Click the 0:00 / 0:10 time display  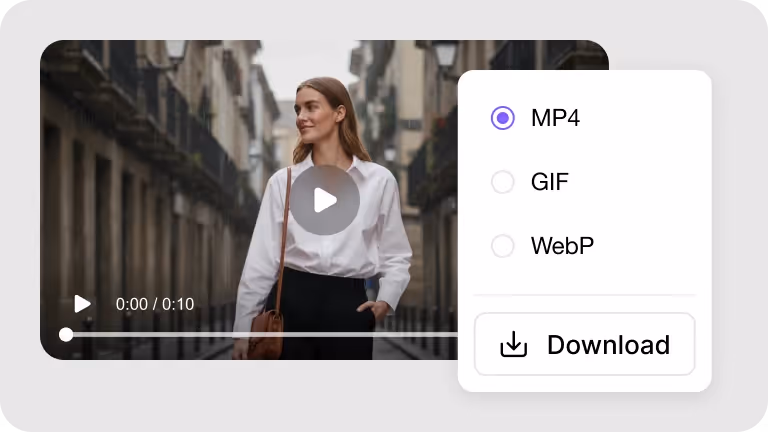pos(155,304)
